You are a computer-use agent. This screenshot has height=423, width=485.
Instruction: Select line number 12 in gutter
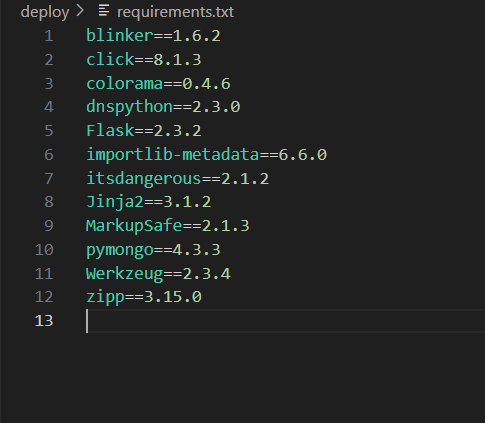(44, 297)
